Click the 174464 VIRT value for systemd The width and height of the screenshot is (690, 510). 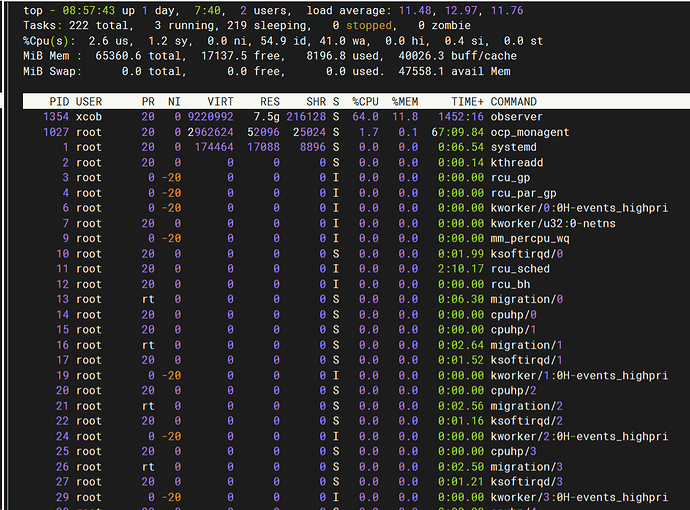[x=214, y=147]
